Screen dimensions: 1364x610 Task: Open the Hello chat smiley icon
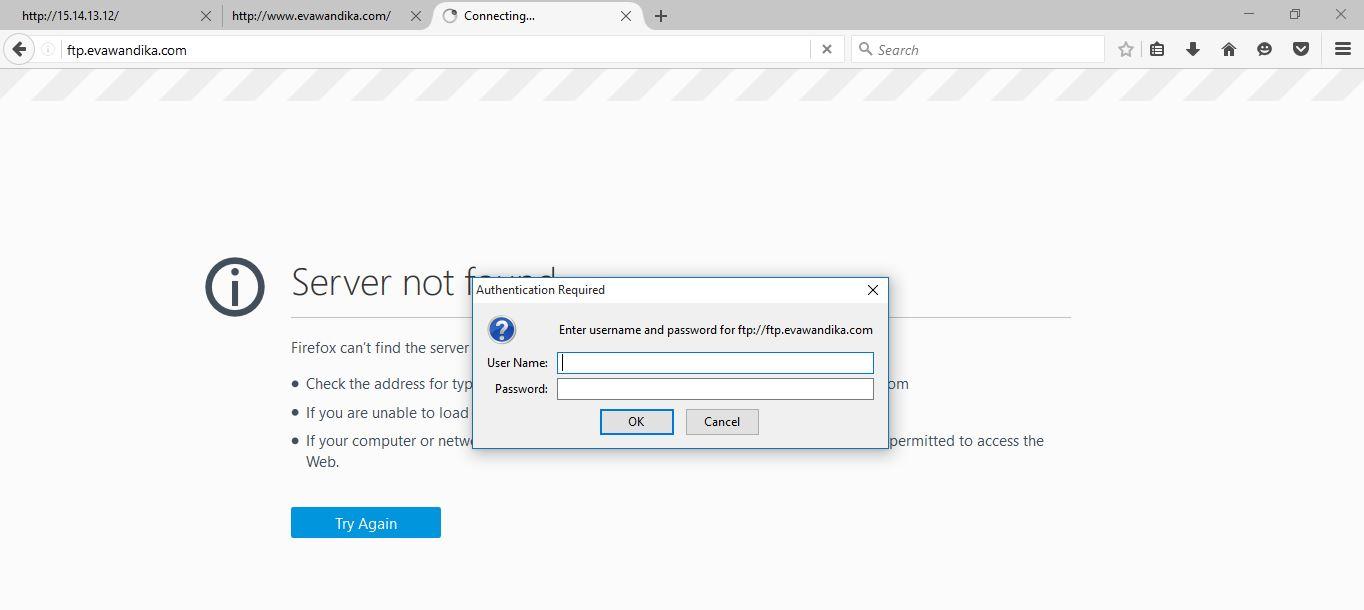click(x=1264, y=49)
